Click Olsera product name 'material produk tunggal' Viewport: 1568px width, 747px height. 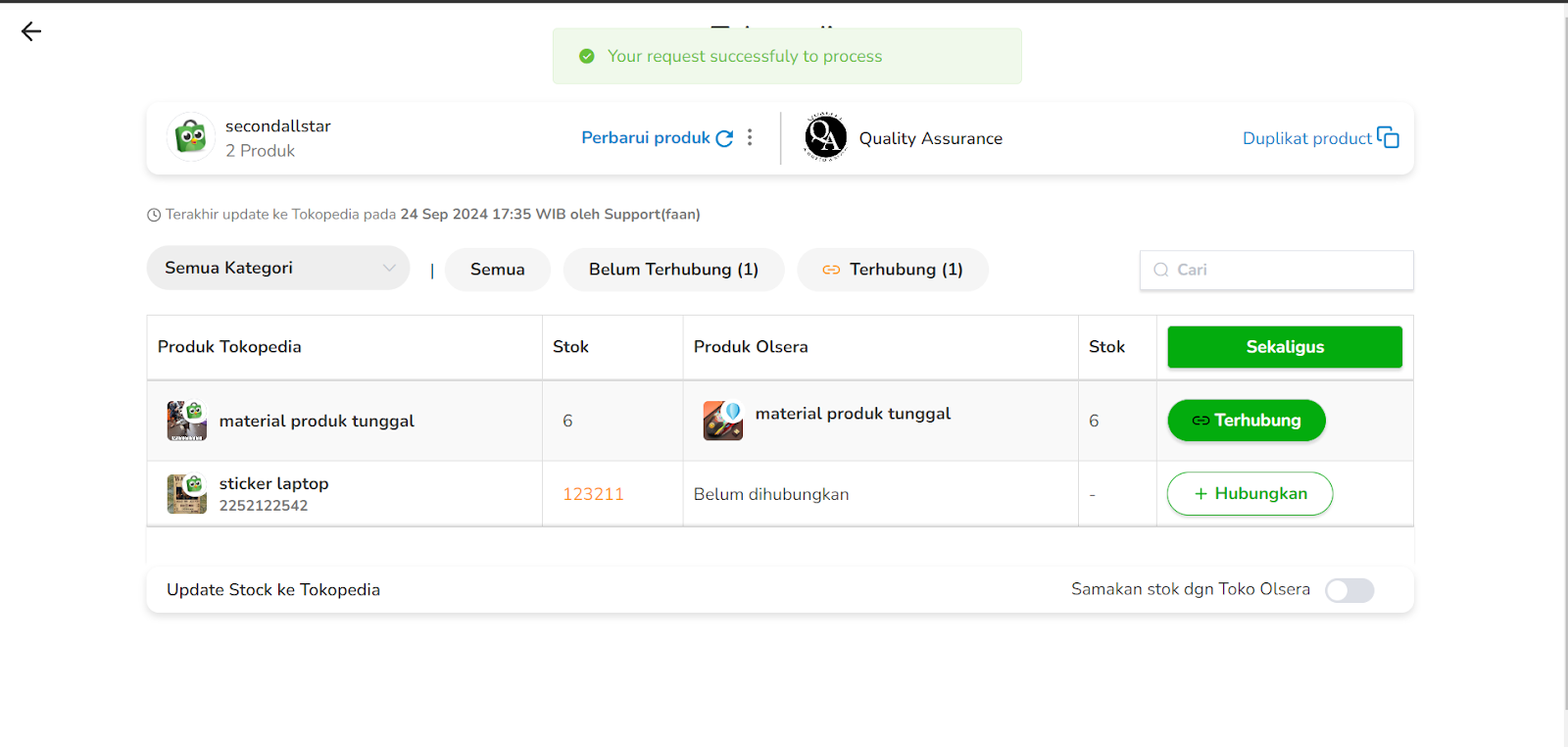[x=853, y=414]
